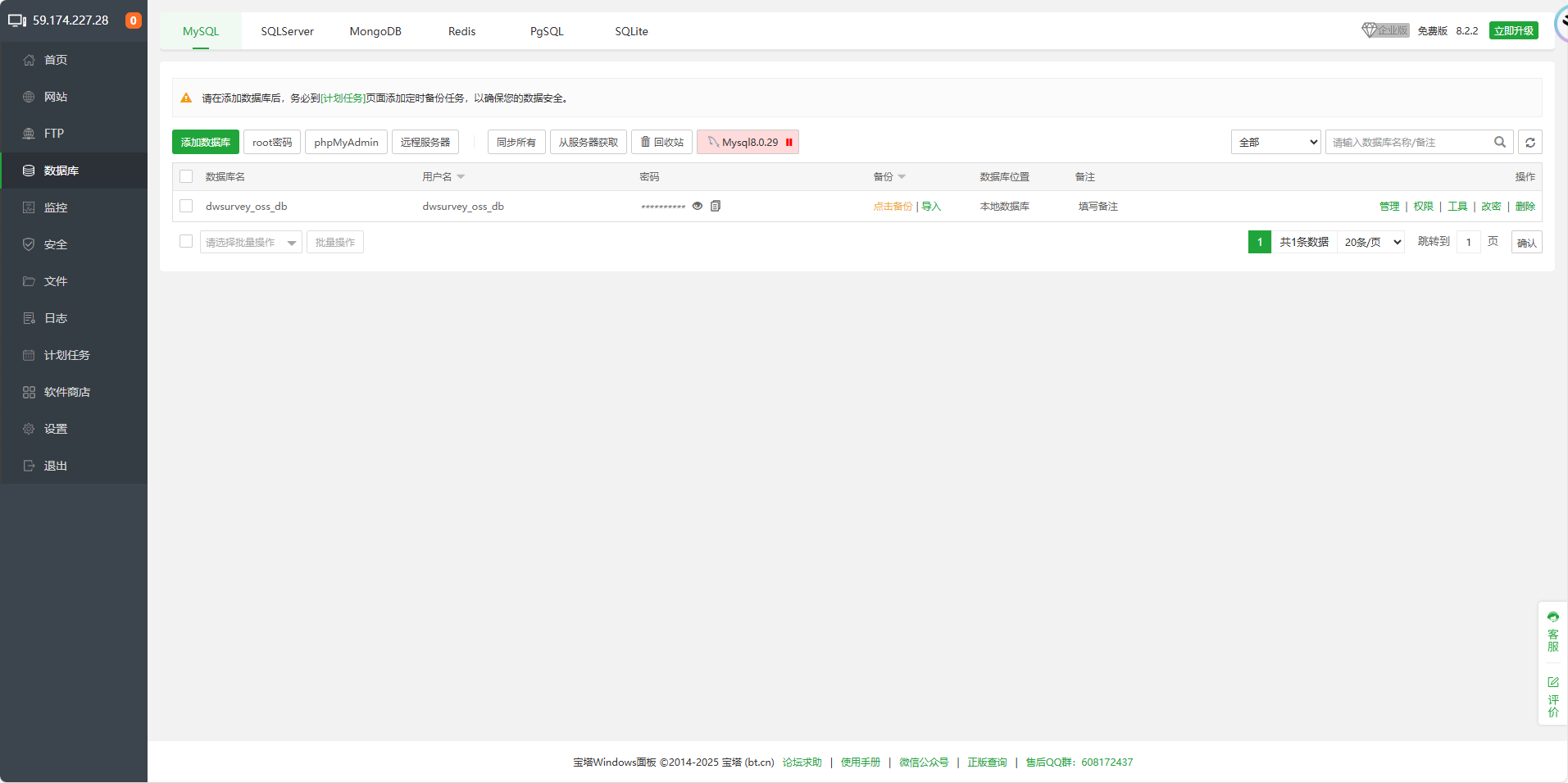
Task: Click the refresh database list icon
Action: pyautogui.click(x=1529, y=143)
